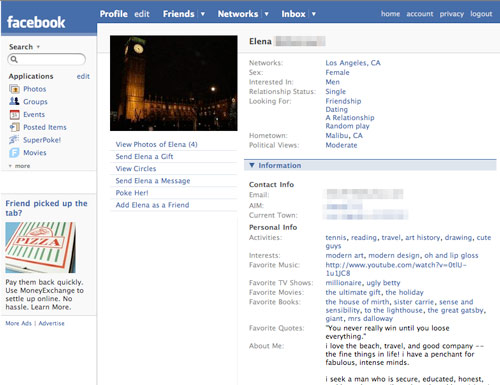
Task: Click Send Elena a Gift
Action: (144, 156)
